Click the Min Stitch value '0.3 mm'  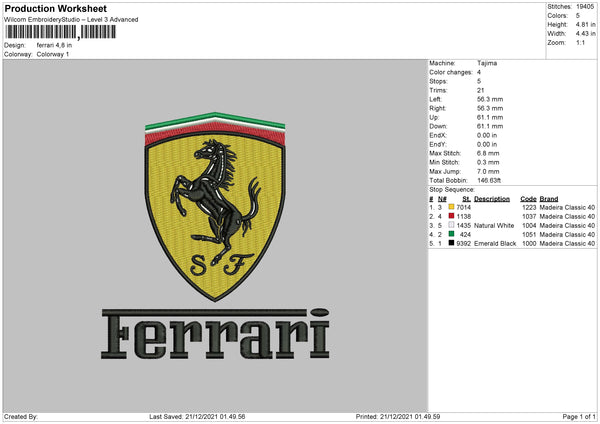pos(488,163)
